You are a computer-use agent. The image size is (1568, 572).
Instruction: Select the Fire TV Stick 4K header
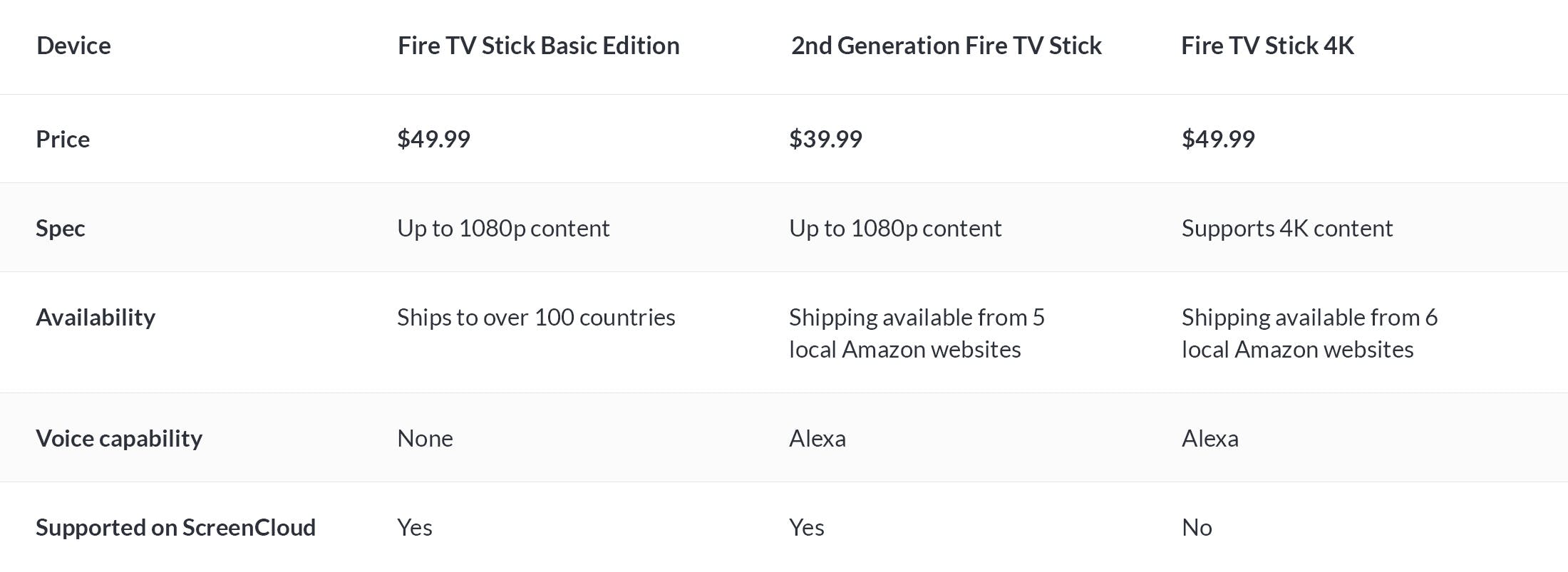pyautogui.click(x=1267, y=46)
